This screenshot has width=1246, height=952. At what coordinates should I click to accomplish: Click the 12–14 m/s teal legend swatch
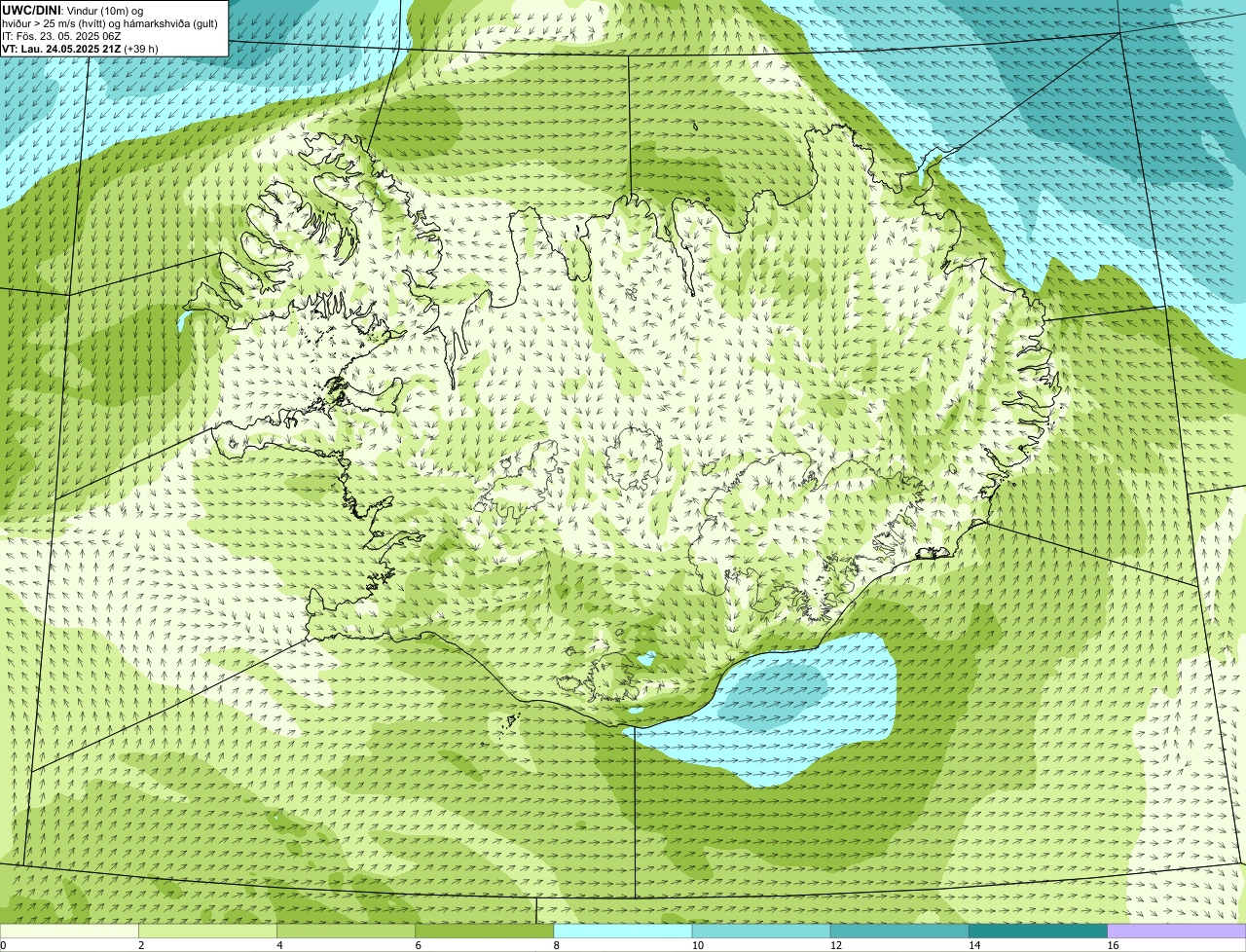pos(899,931)
